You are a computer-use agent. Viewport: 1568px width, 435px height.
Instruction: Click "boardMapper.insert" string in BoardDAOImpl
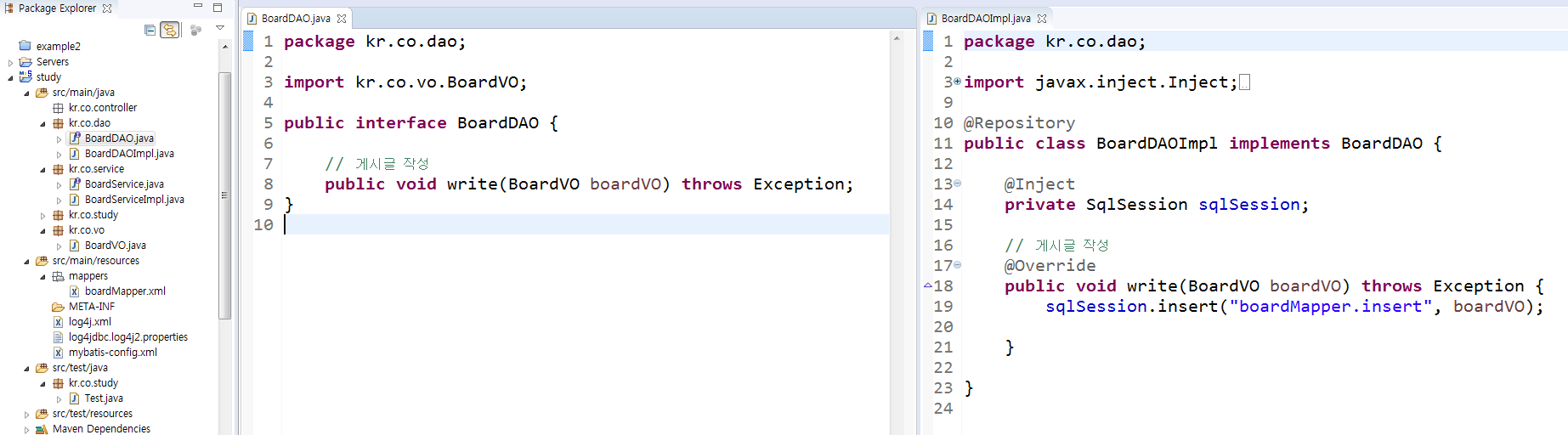(x=1331, y=307)
